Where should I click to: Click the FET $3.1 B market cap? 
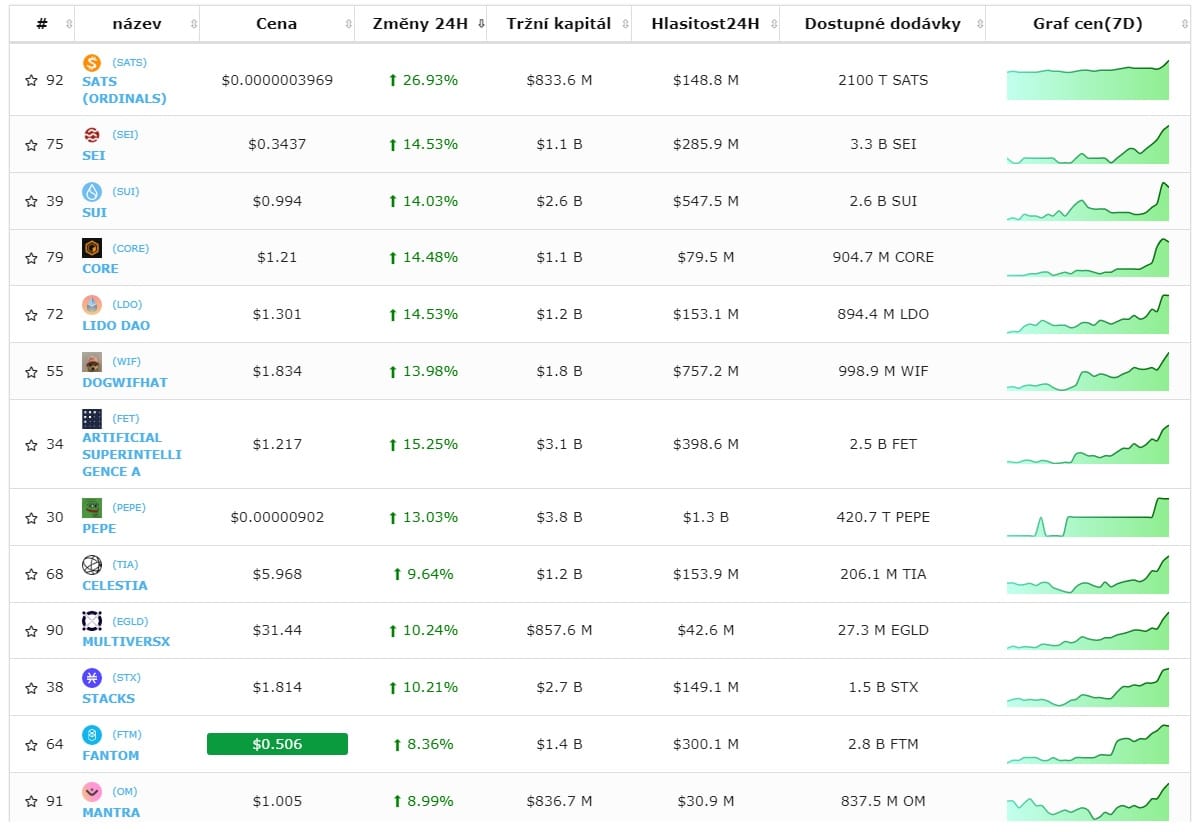pos(559,444)
